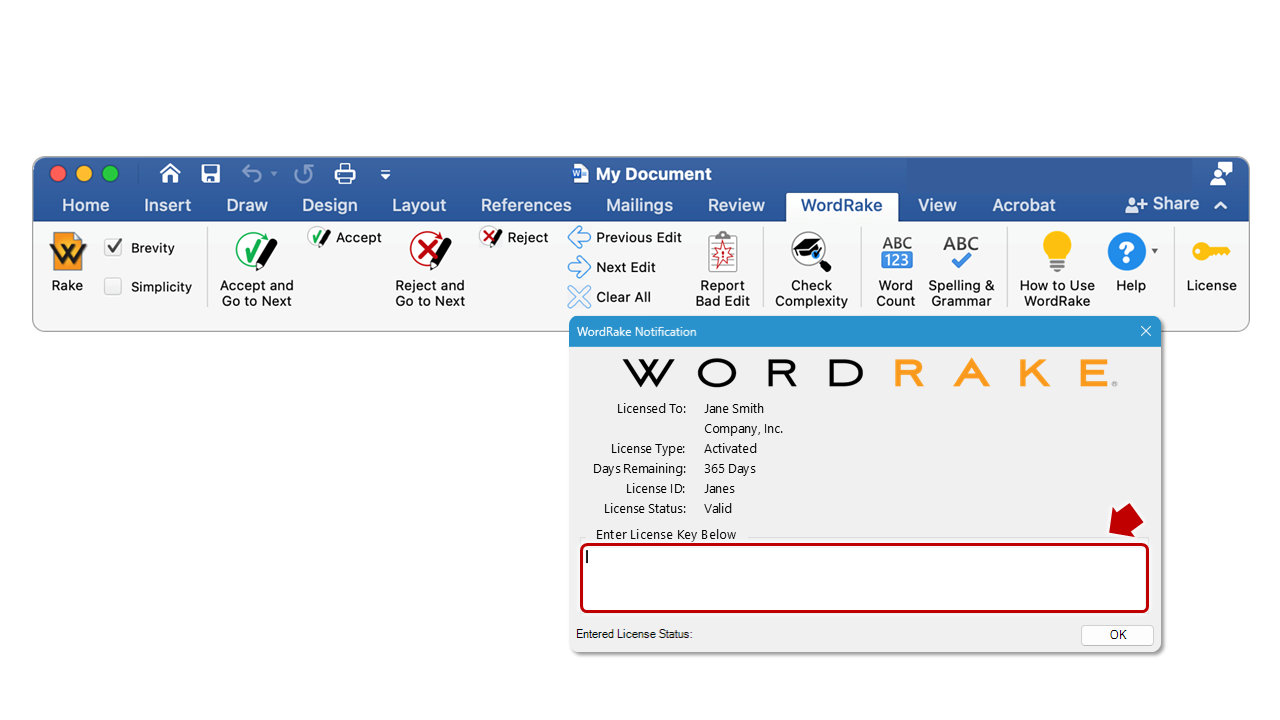Print using the printer icon
The width and height of the screenshot is (1280, 720).
(345, 174)
